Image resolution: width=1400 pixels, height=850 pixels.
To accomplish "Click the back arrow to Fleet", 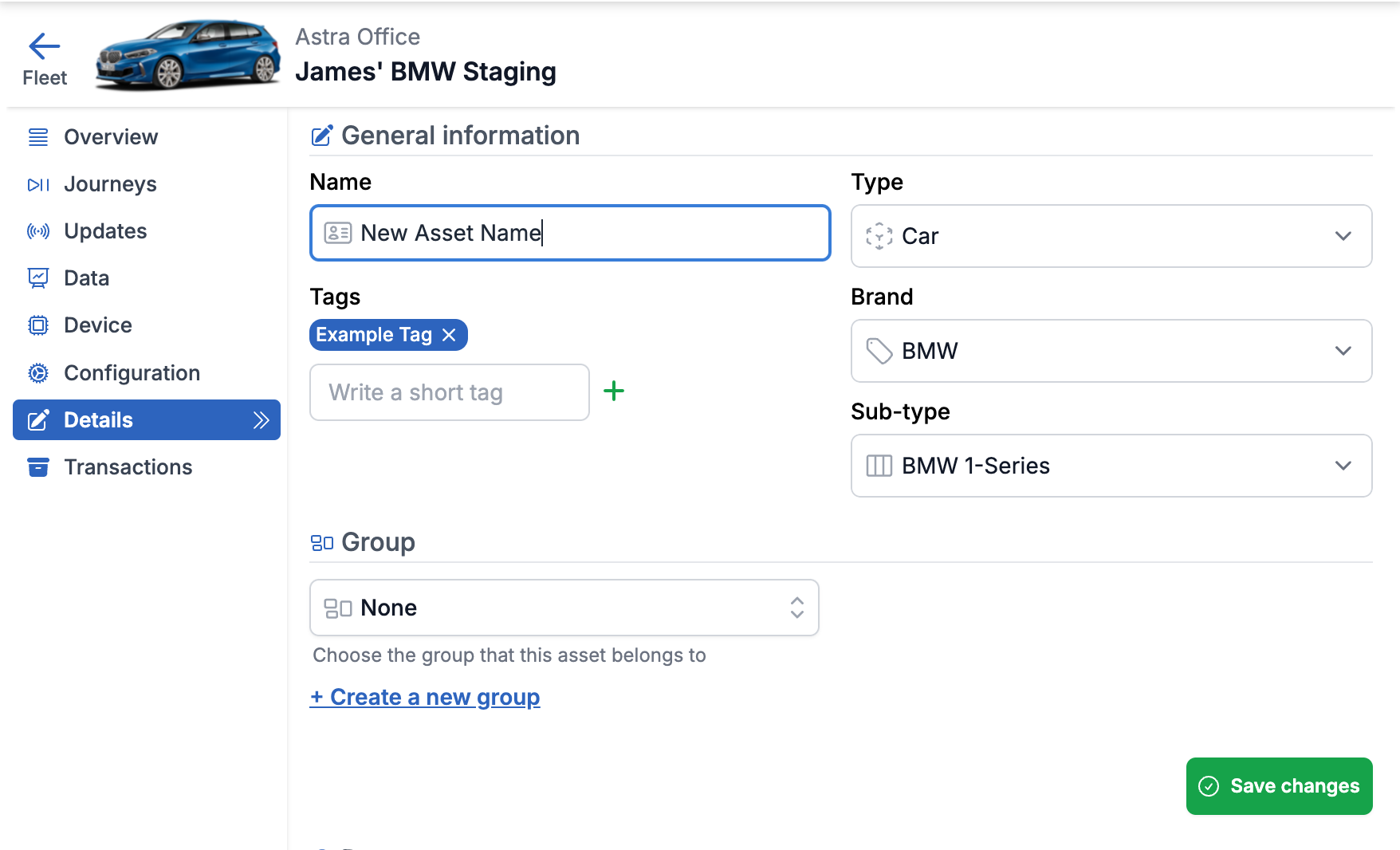I will [45, 48].
